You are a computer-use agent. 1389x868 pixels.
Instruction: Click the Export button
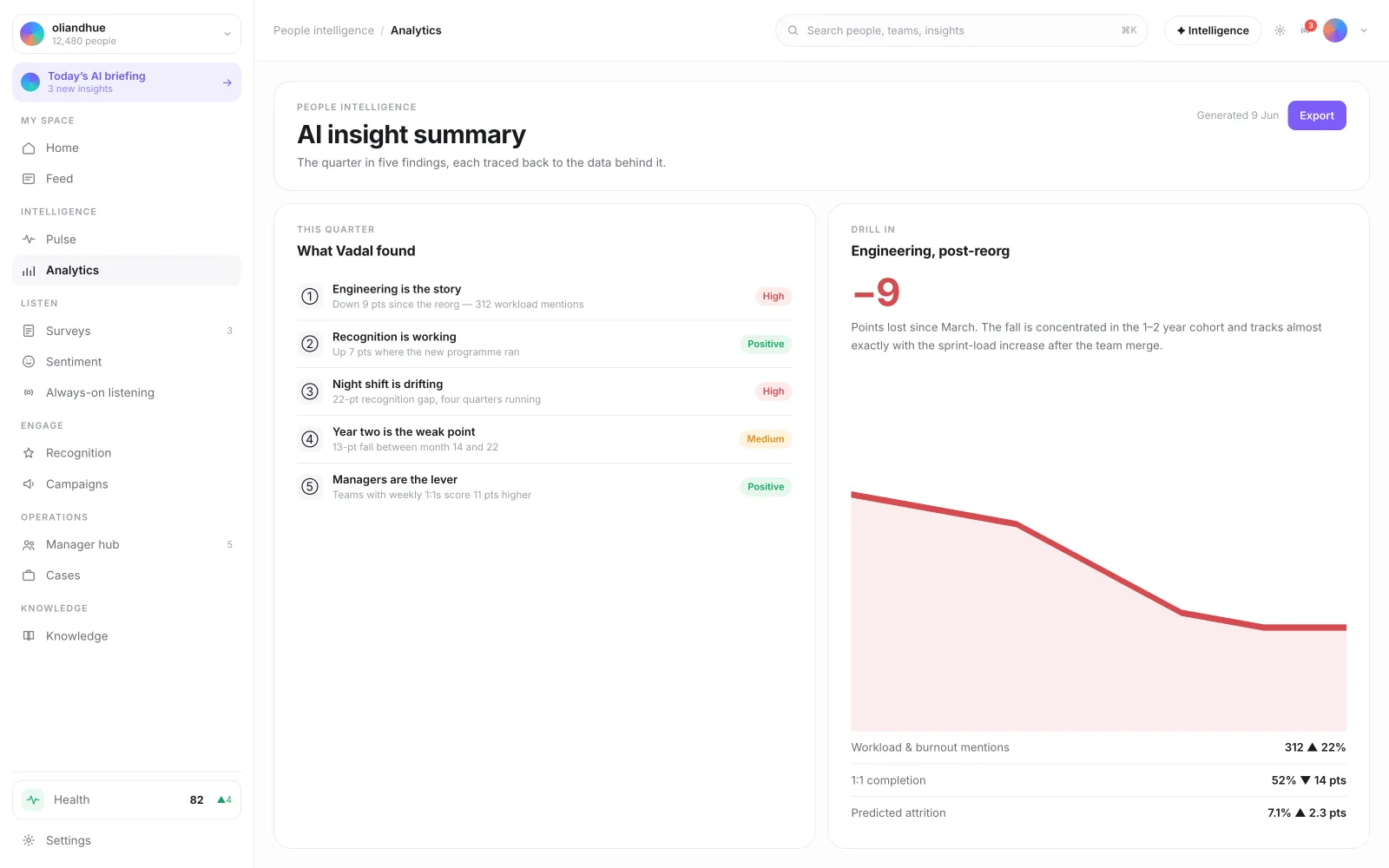(x=1317, y=115)
